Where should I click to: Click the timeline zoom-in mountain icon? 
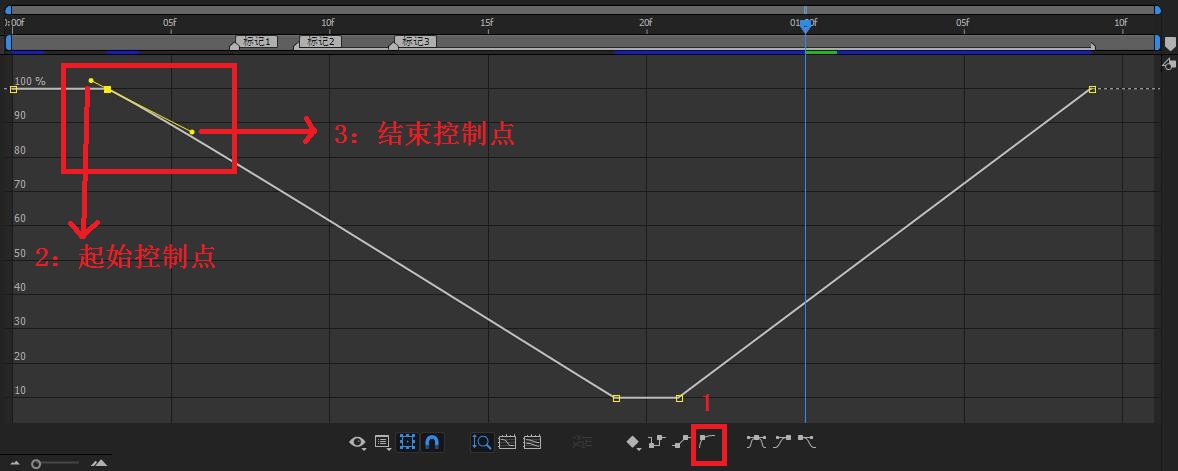coord(99,463)
